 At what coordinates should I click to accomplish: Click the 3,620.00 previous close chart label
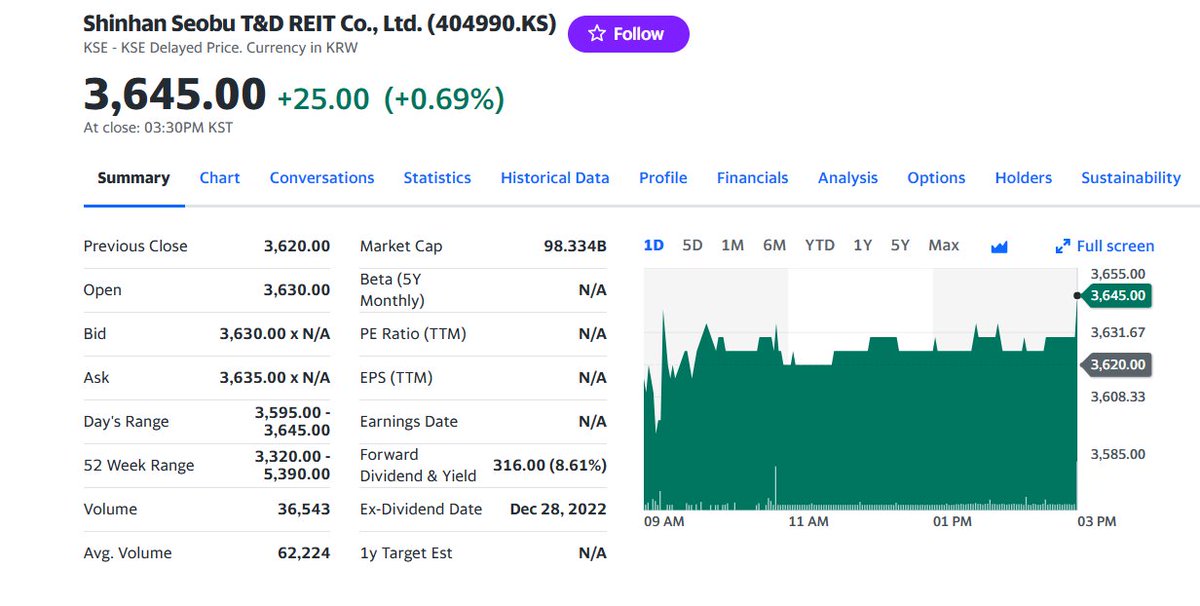1117,365
